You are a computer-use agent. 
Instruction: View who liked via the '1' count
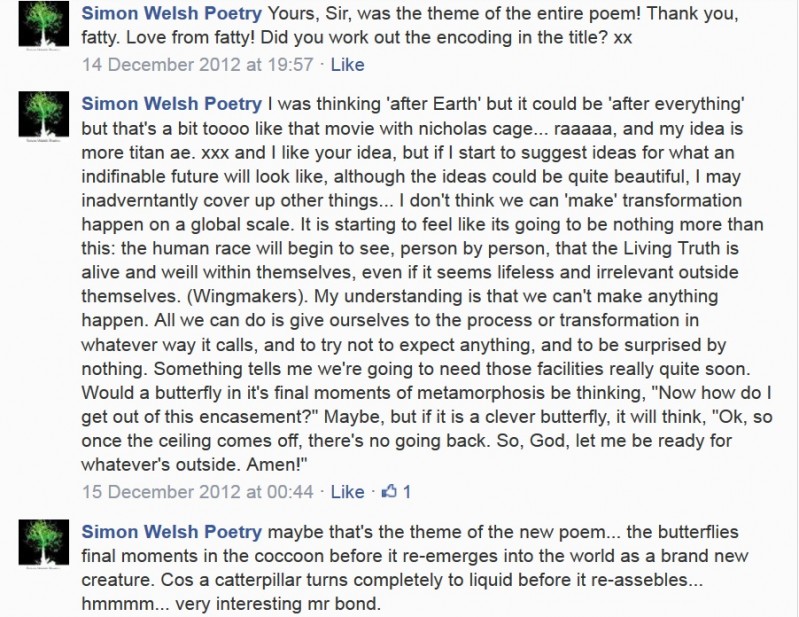pos(407,492)
